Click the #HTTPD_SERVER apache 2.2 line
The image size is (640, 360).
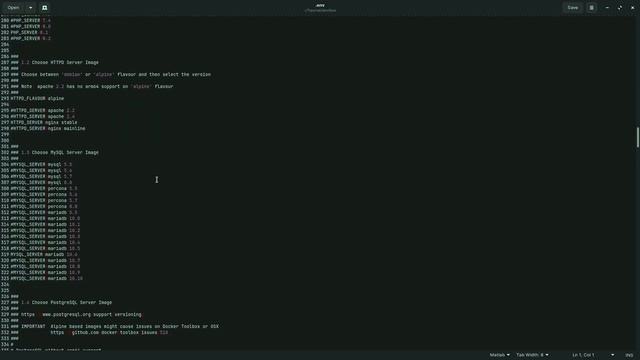coord(42,110)
